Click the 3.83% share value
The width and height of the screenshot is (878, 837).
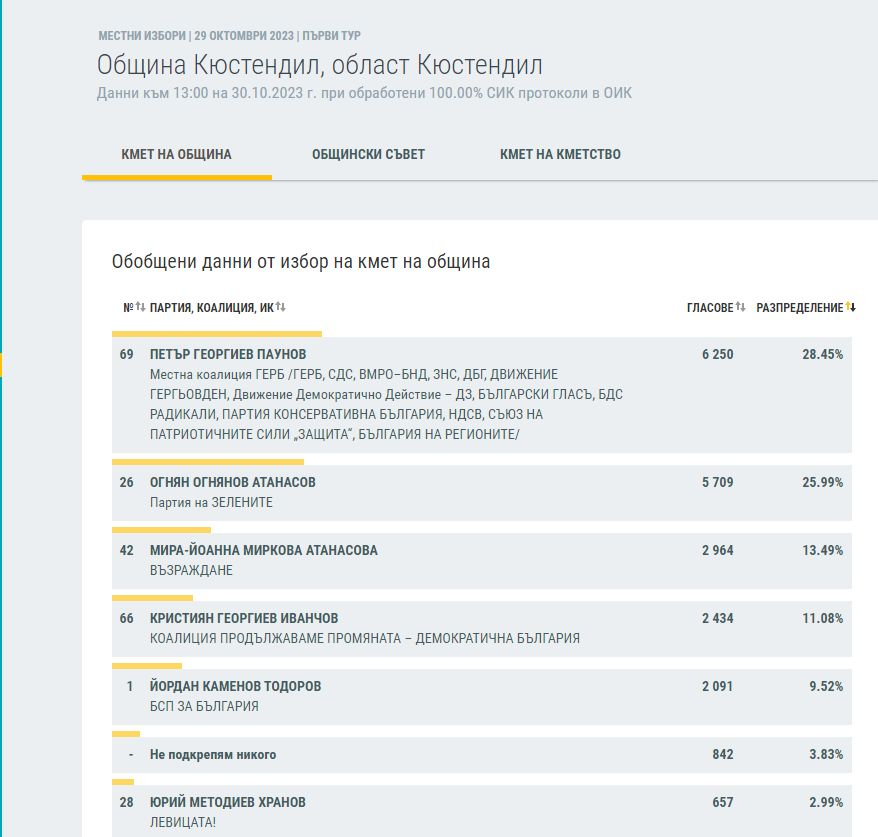826,755
